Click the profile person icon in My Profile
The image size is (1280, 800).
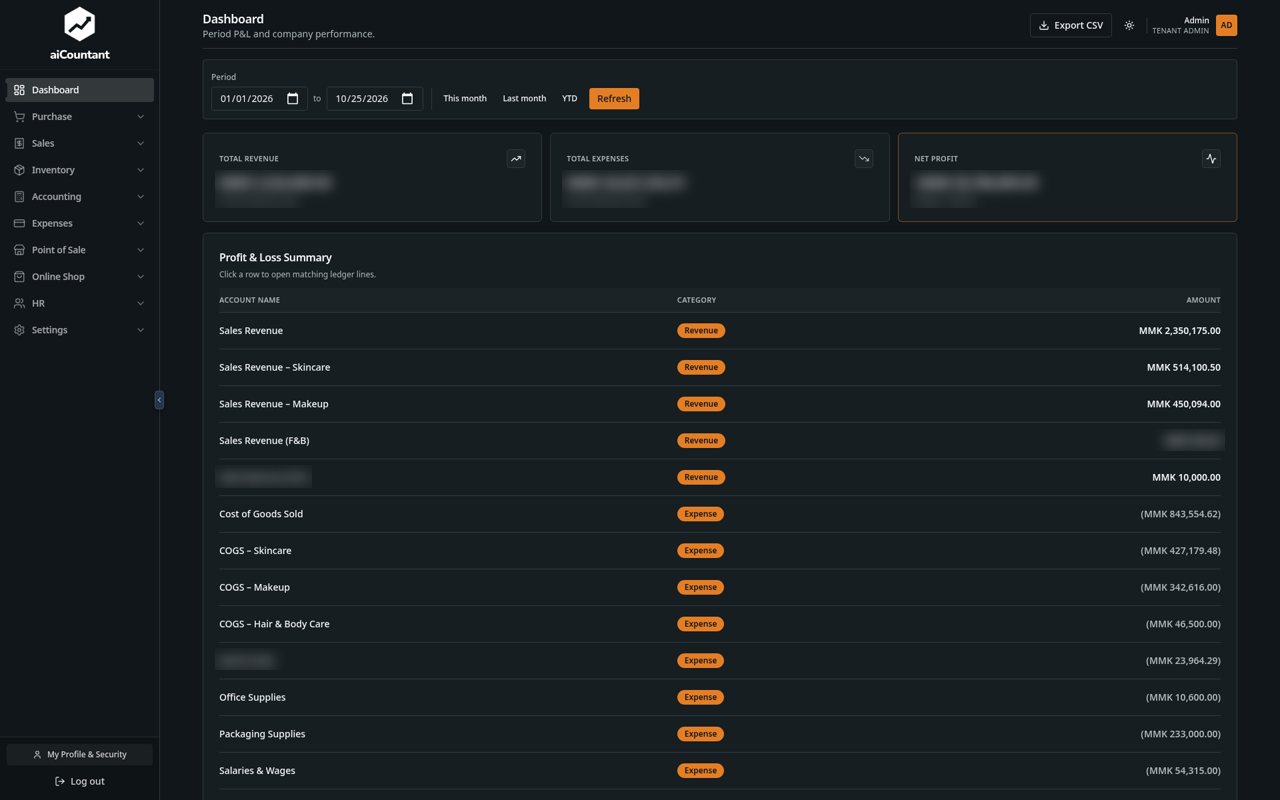pyautogui.click(x=37, y=754)
